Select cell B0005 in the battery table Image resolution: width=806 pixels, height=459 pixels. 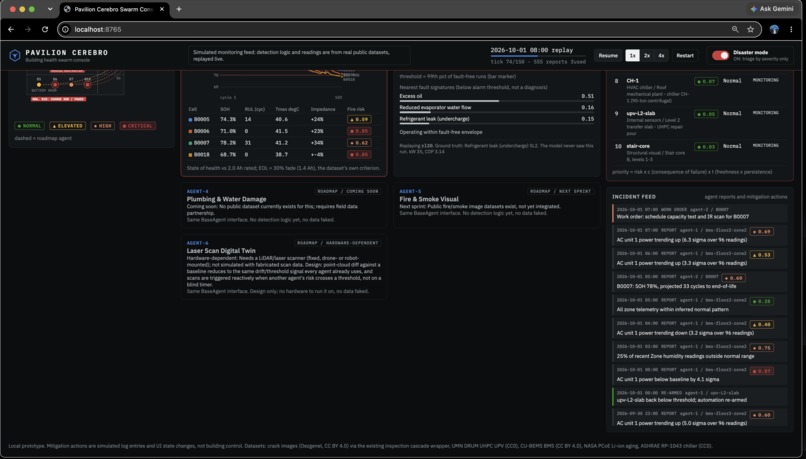pyautogui.click(x=284, y=119)
